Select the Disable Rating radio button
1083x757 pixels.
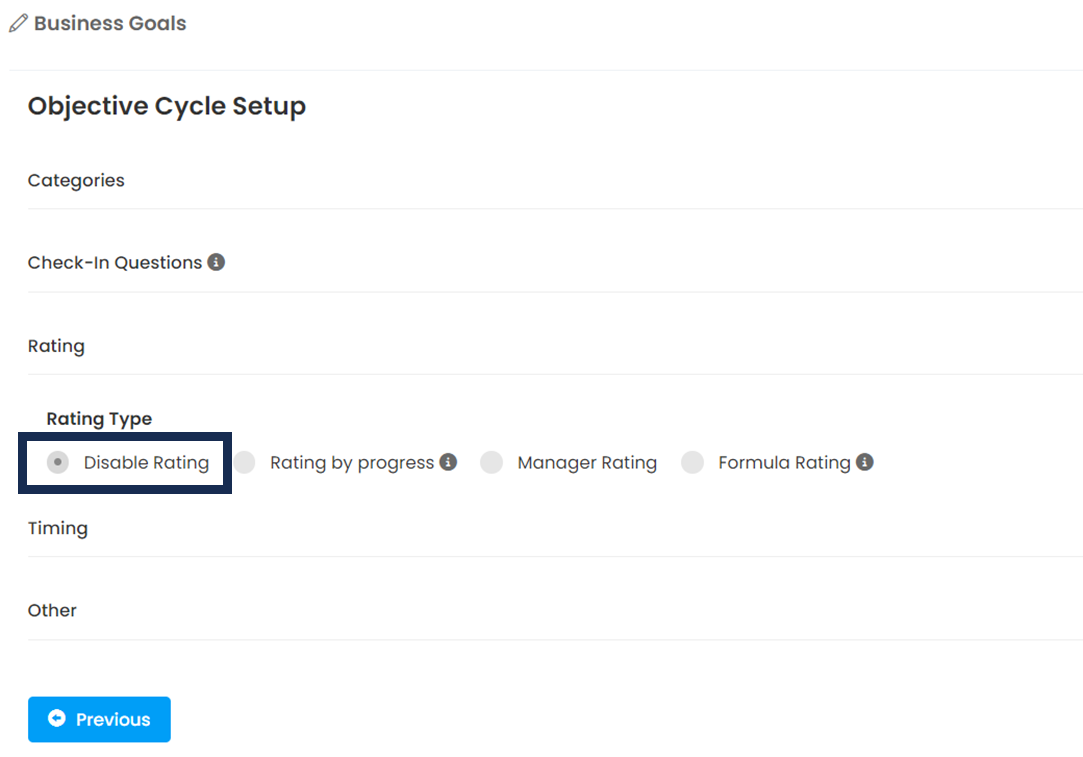point(58,462)
